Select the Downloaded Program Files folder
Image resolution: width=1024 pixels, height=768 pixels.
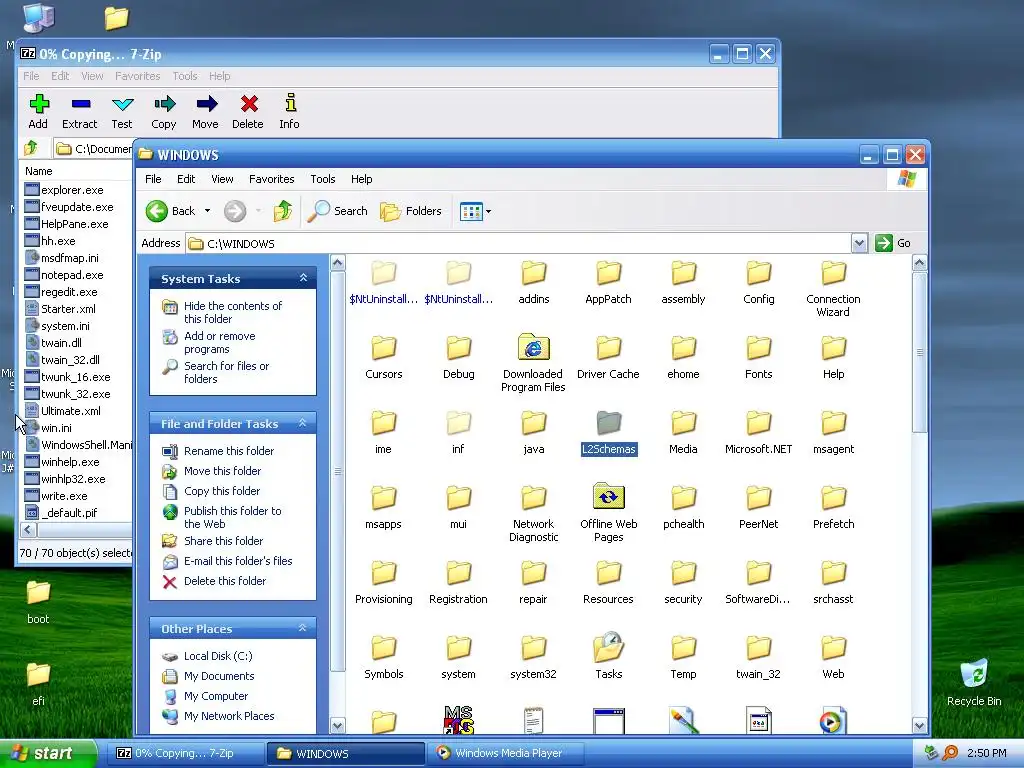tap(534, 363)
